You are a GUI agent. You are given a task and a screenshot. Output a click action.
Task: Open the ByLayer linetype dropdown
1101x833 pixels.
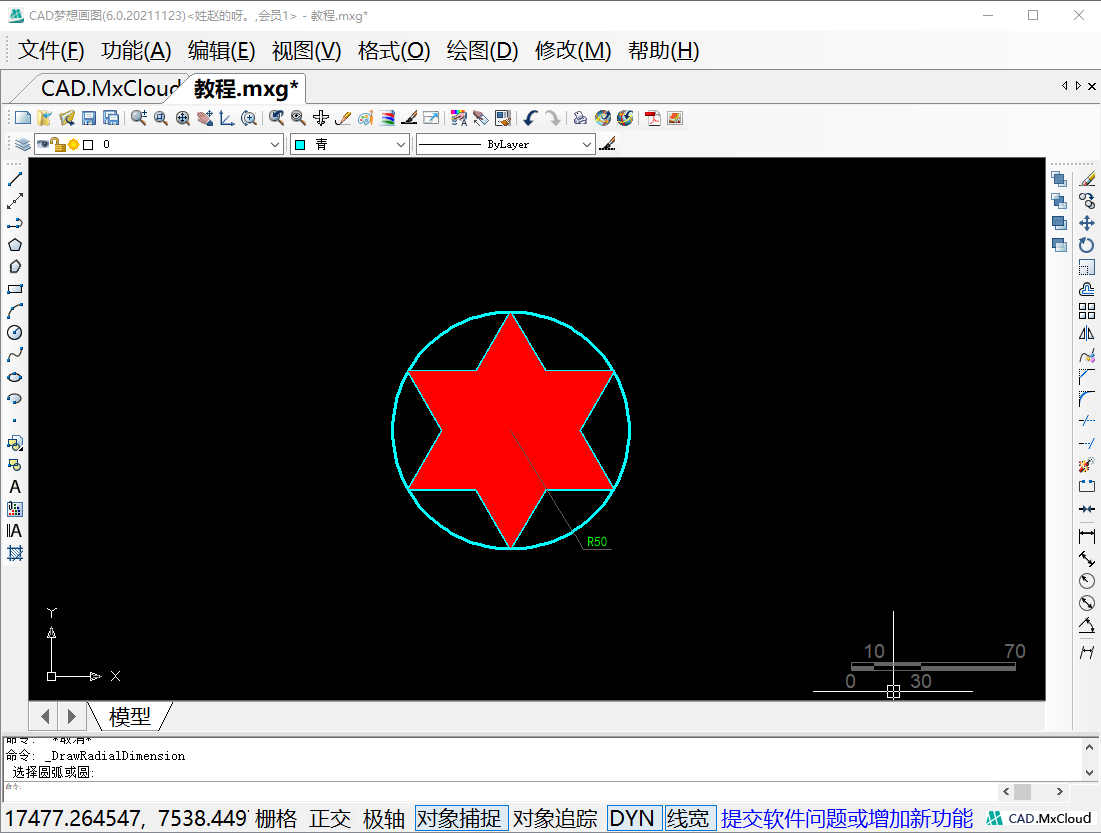[x=587, y=144]
